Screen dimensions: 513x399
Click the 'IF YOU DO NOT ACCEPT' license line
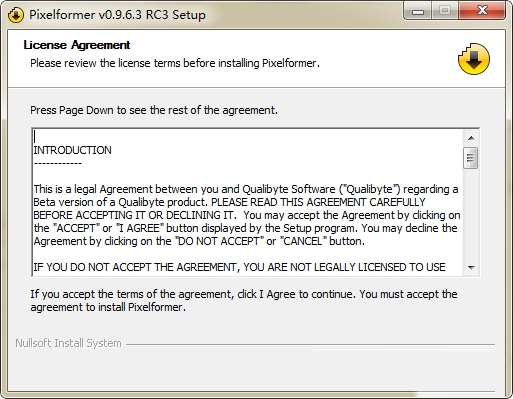(x=239, y=267)
